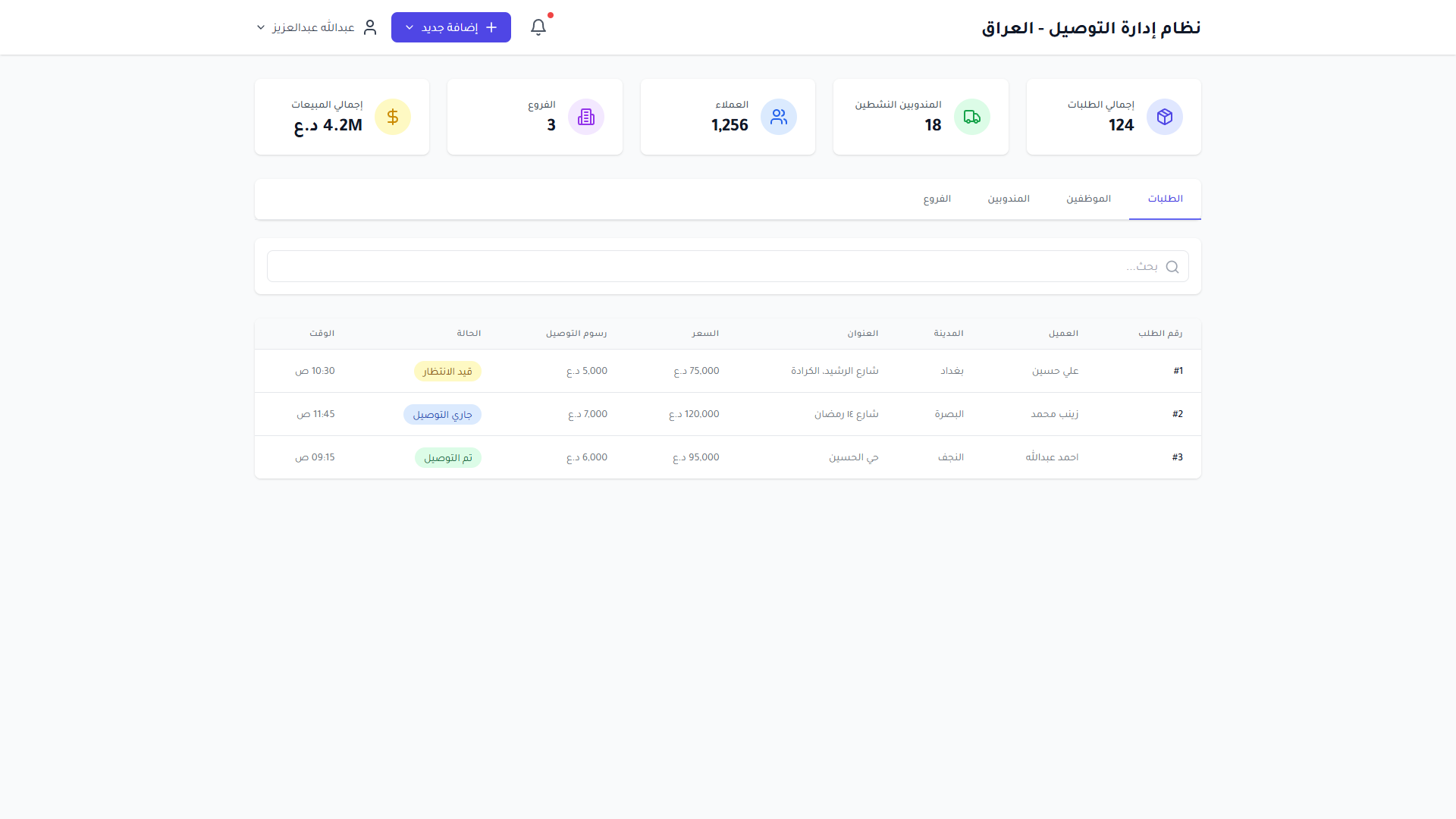Click the people icon on customers card
This screenshot has width=1456, height=819.
click(x=779, y=117)
